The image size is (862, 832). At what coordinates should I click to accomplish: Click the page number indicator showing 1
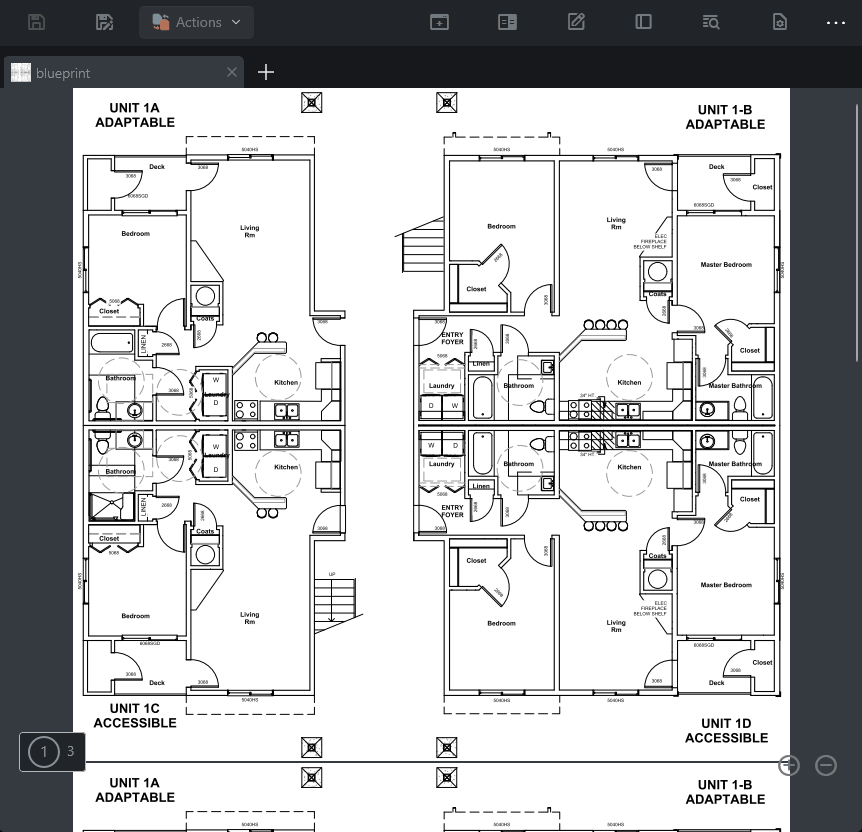pos(43,752)
